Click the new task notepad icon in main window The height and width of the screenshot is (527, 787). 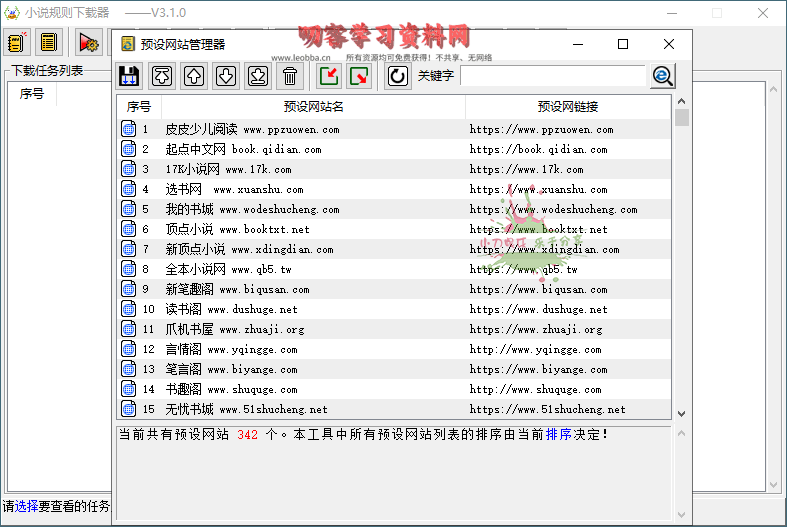17,42
